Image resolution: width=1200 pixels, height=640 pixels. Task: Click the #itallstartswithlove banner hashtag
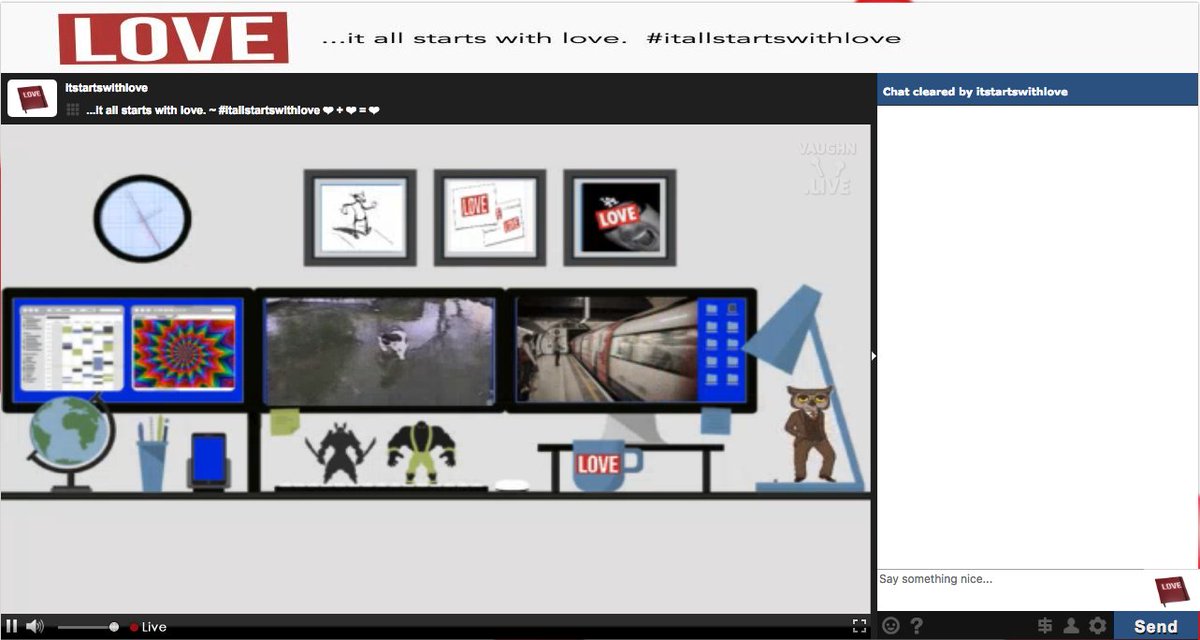[x=773, y=39]
